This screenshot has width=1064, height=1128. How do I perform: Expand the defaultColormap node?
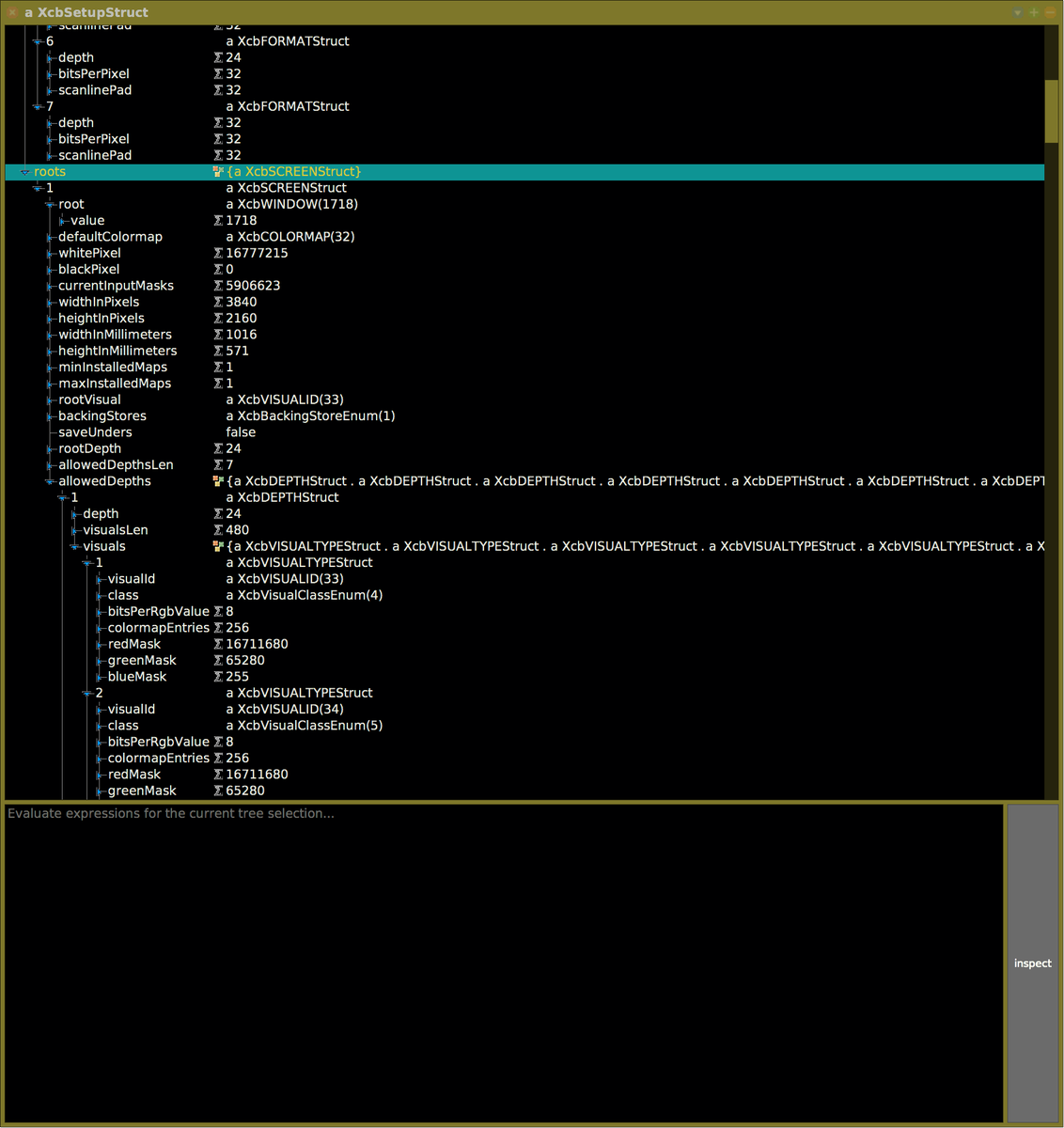pos(50,237)
